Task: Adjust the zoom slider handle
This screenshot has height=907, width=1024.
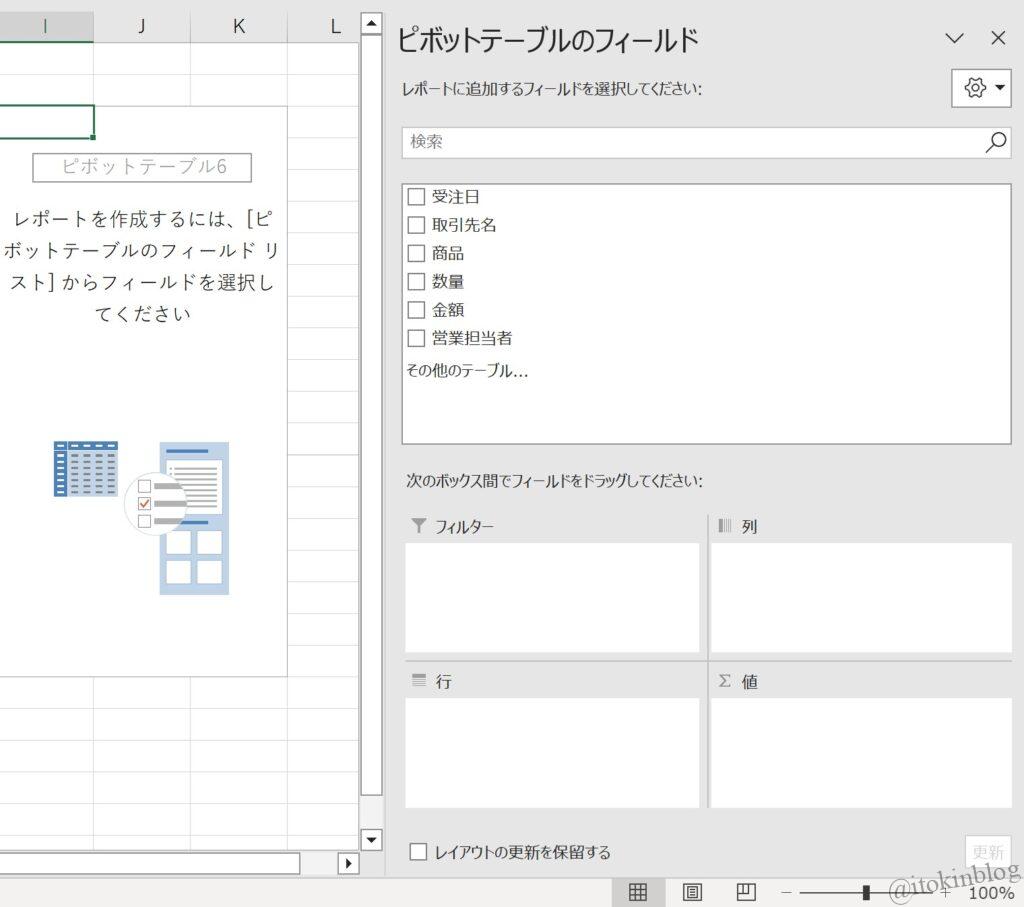Action: tap(866, 892)
